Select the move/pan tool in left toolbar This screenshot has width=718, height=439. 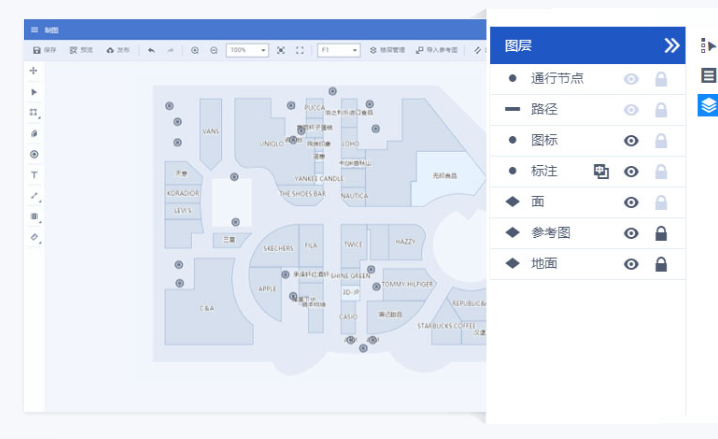[34, 71]
